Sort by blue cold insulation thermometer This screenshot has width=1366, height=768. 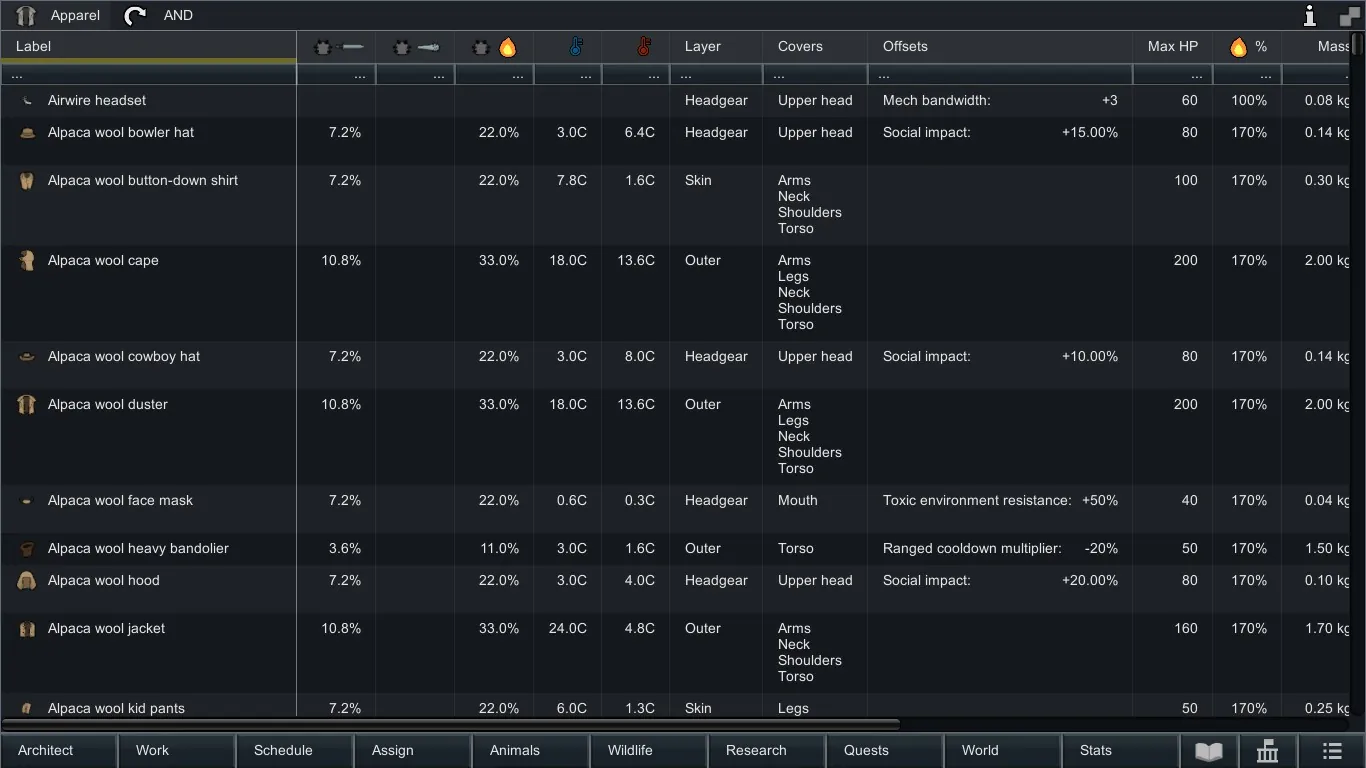(575, 47)
